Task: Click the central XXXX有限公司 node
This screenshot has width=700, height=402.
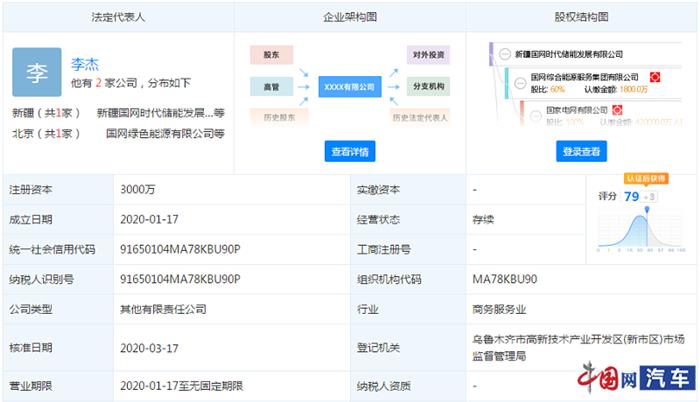Action: click(x=349, y=86)
